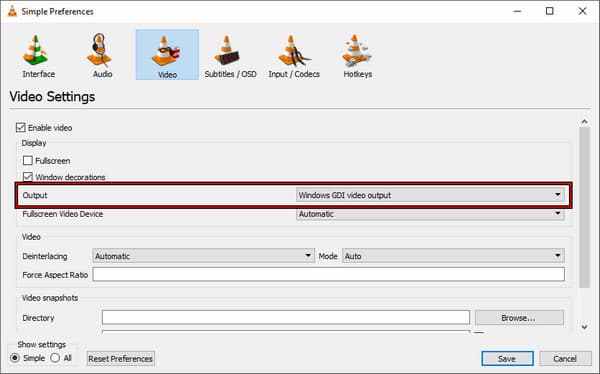This screenshot has width=600, height=374.
Task: Click the Deinterlacing label
Action: pos(45,256)
